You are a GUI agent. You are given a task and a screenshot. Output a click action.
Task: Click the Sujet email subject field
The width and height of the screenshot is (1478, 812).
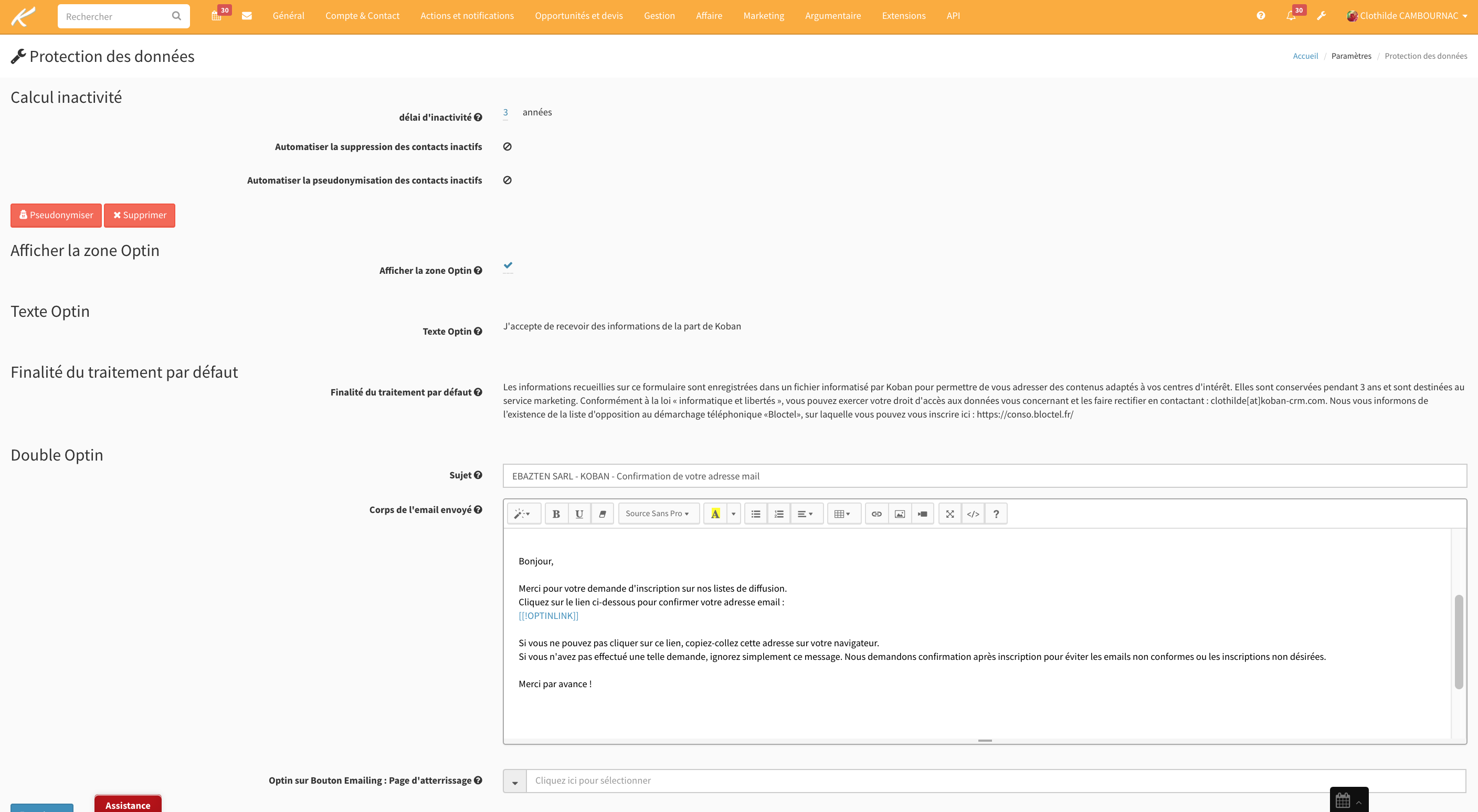tap(984, 476)
